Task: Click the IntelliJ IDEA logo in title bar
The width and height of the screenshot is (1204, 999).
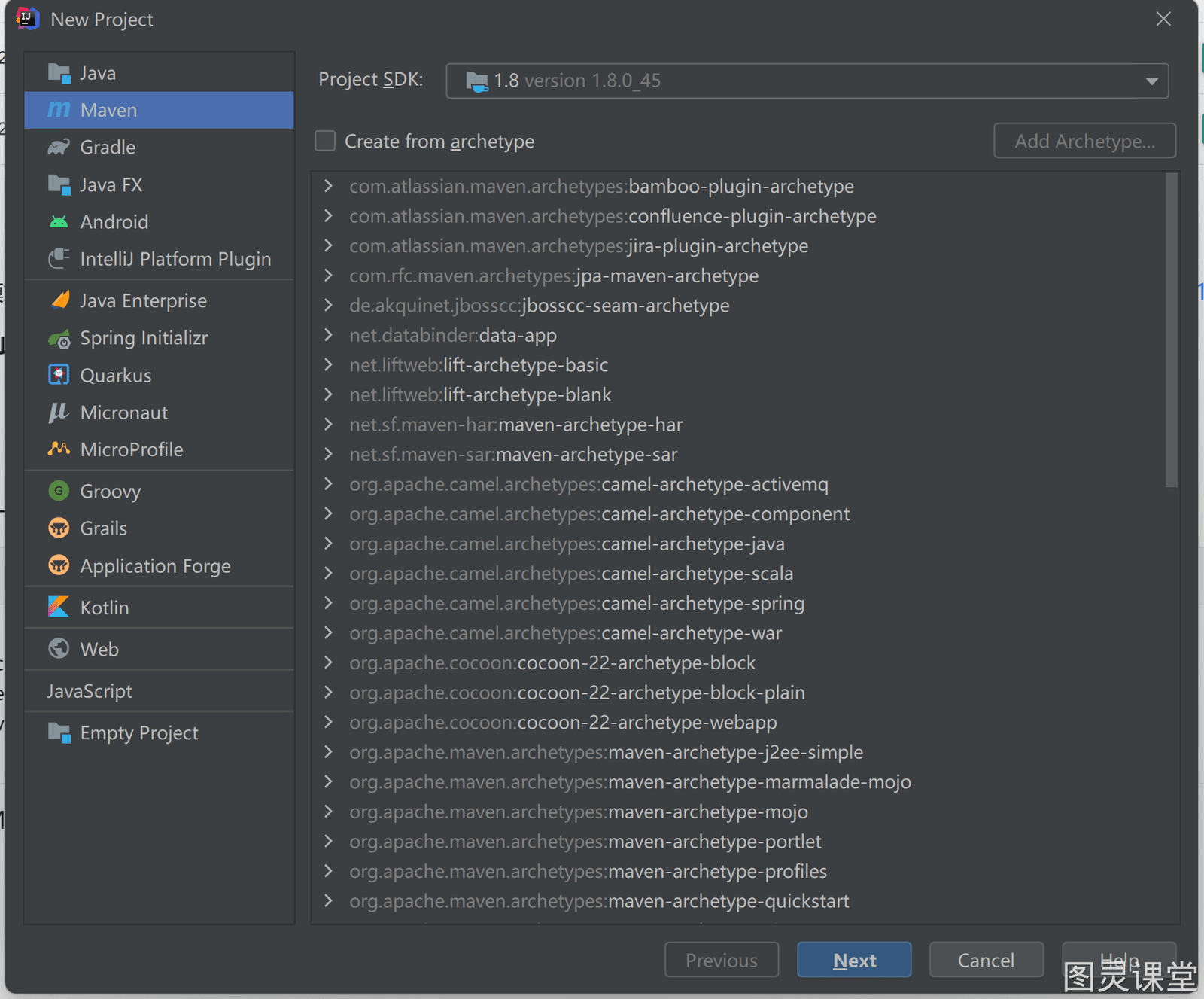Action: coord(28,18)
